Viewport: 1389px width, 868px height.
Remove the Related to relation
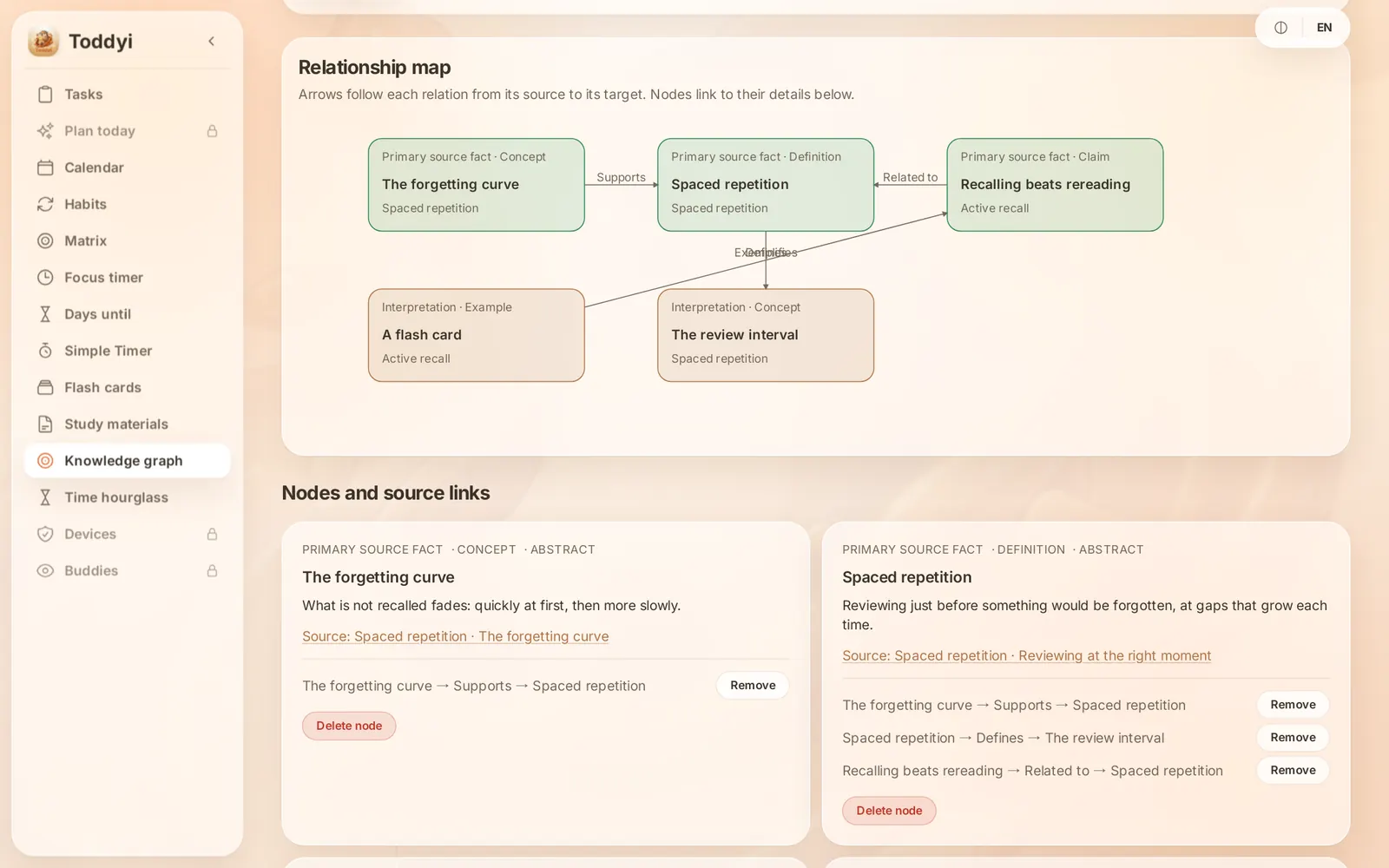tap(1293, 771)
